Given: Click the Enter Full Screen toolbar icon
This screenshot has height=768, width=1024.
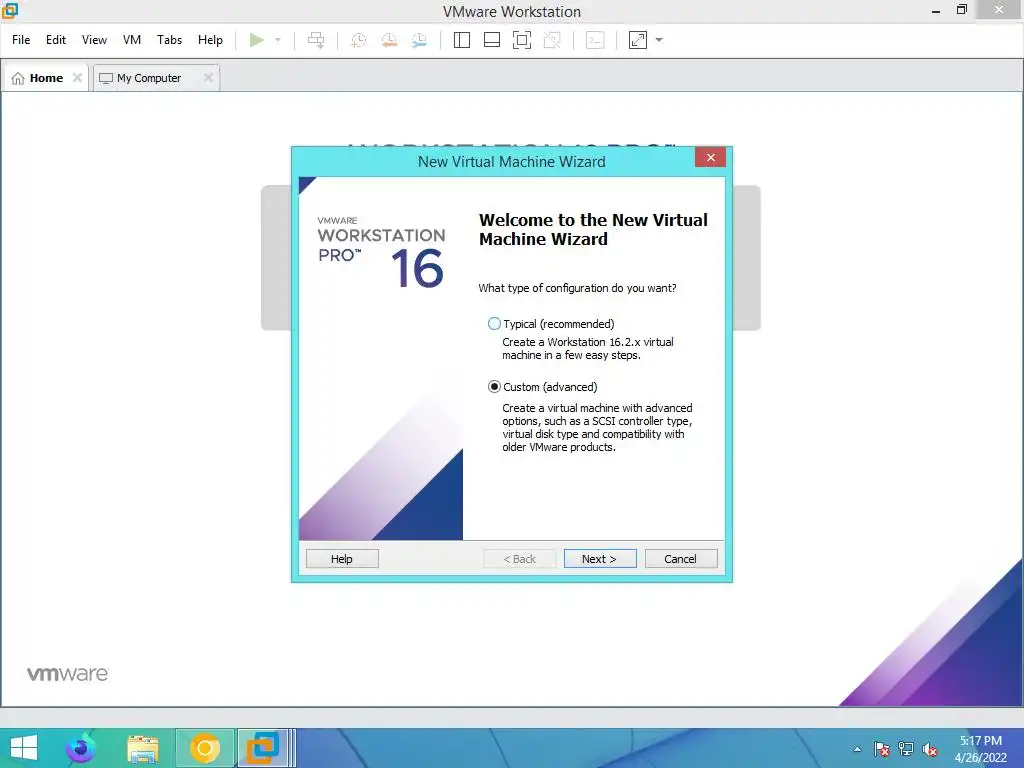Looking at the screenshot, I should click(x=522, y=40).
